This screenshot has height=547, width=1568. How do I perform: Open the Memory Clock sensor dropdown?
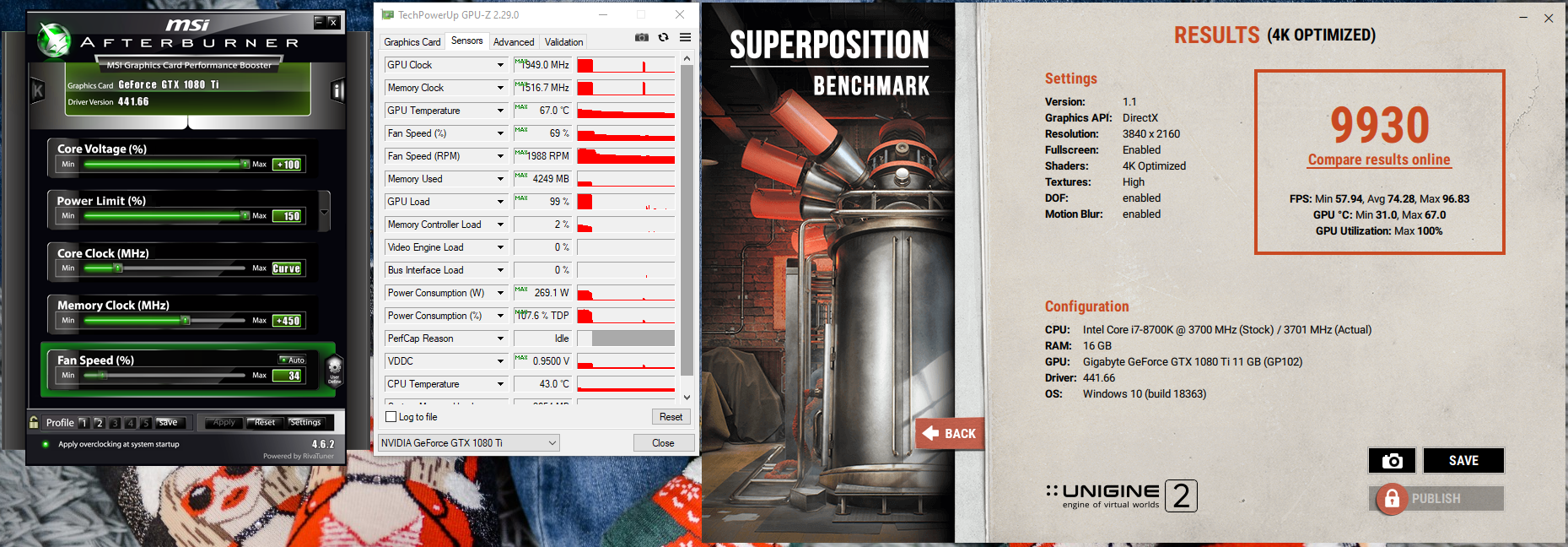pos(500,88)
